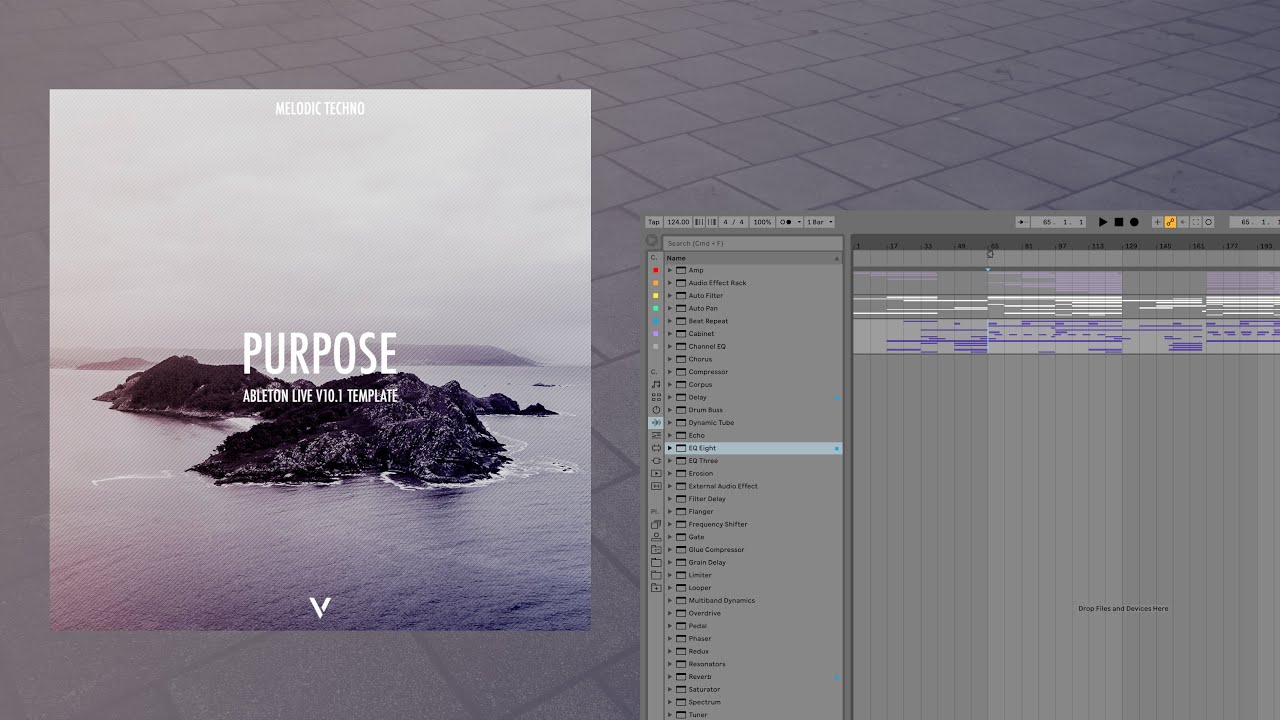1280x720 pixels.
Task: Open the Audio Effects browser category icon
Action: pyautogui.click(x=656, y=423)
